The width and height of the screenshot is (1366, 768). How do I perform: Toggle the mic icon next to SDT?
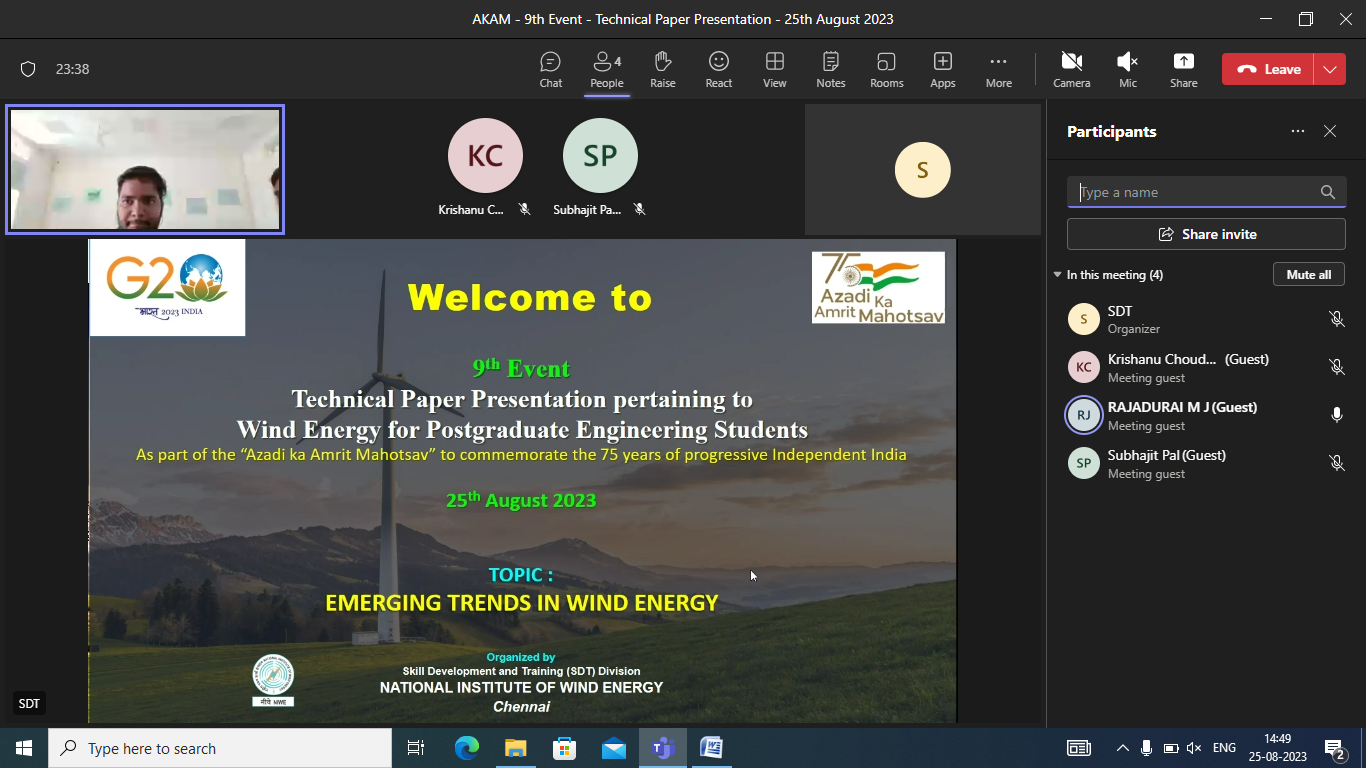(x=1336, y=319)
